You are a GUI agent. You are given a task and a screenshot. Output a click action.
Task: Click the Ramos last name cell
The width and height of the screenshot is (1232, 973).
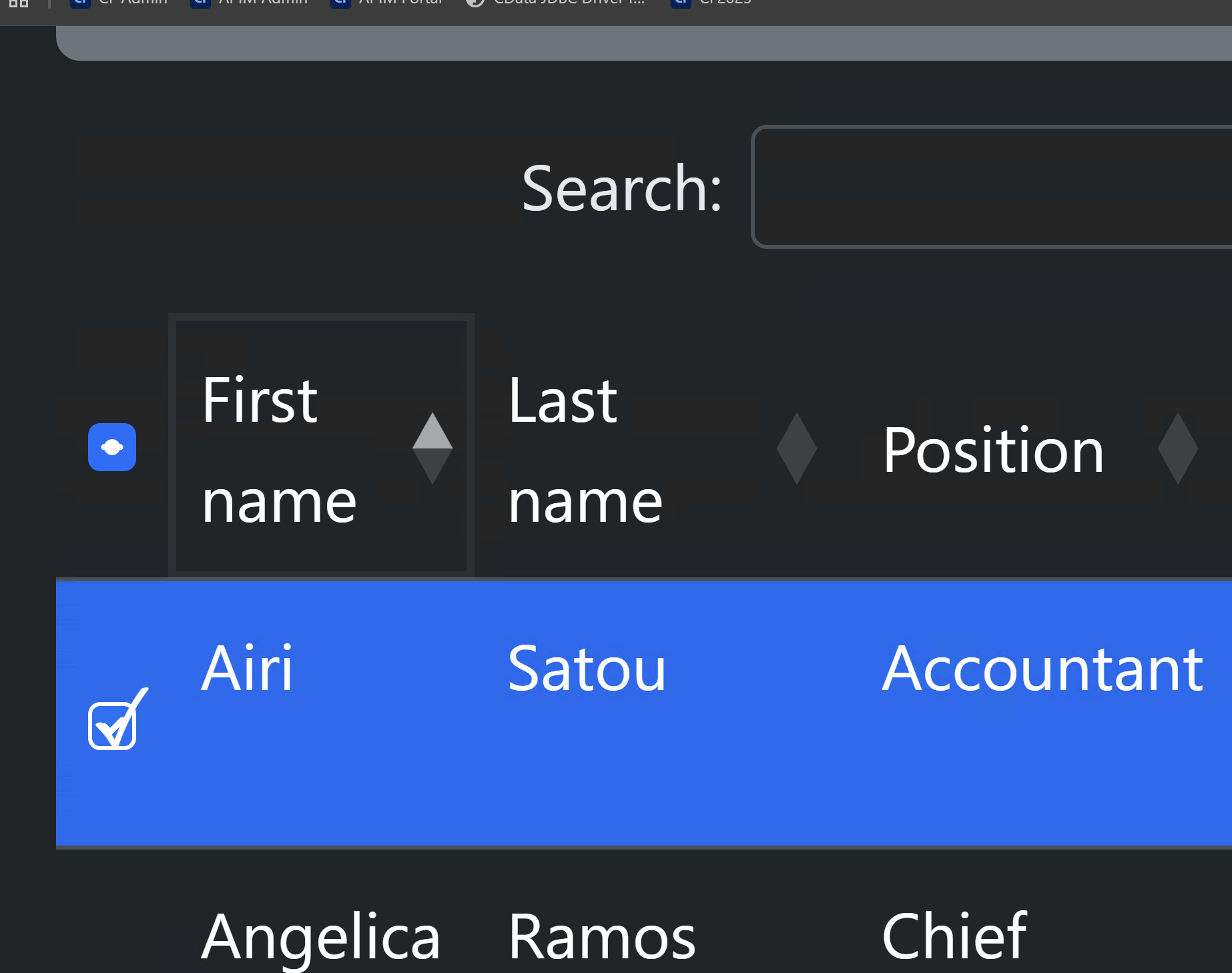pyautogui.click(x=601, y=937)
